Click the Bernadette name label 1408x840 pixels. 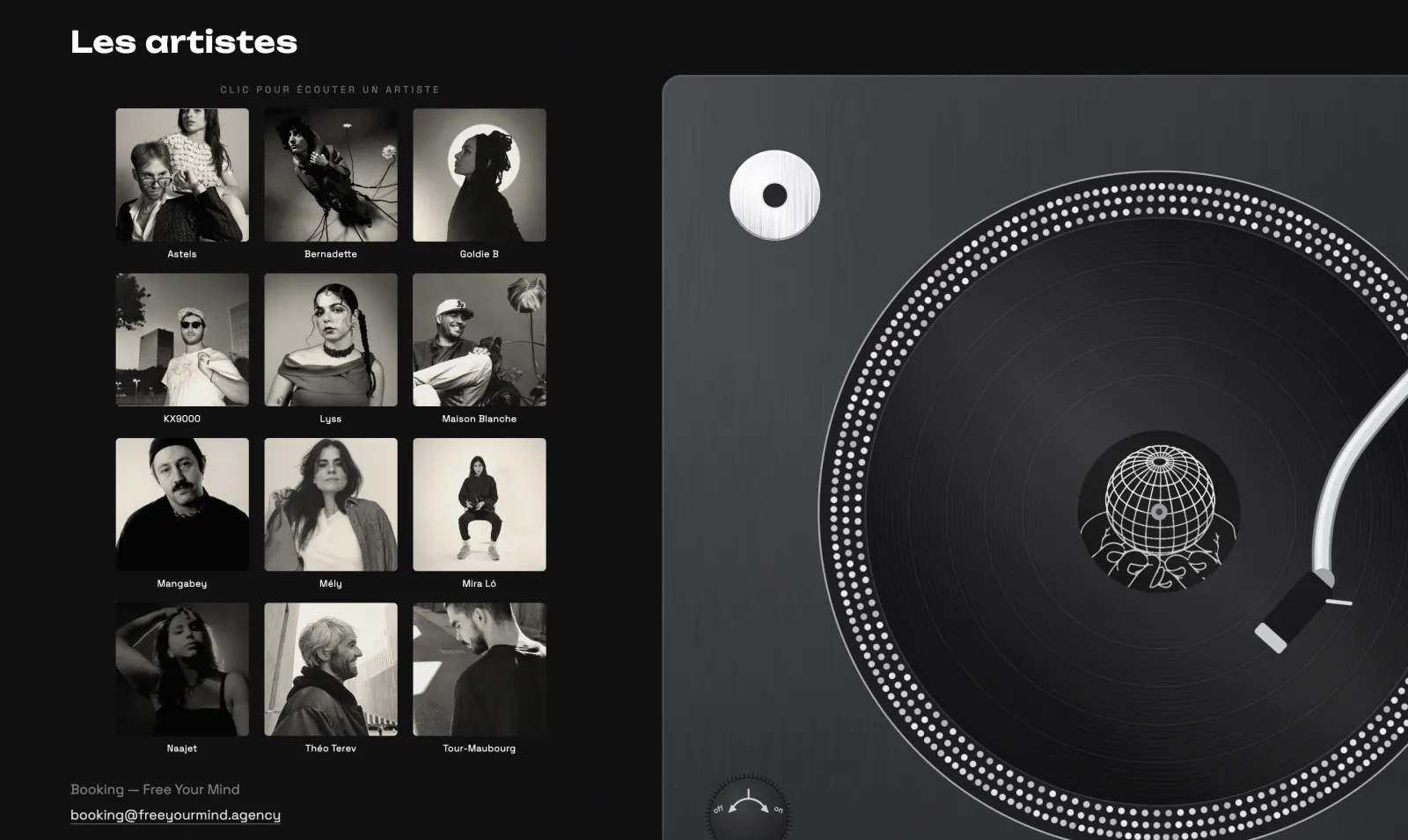(x=331, y=254)
